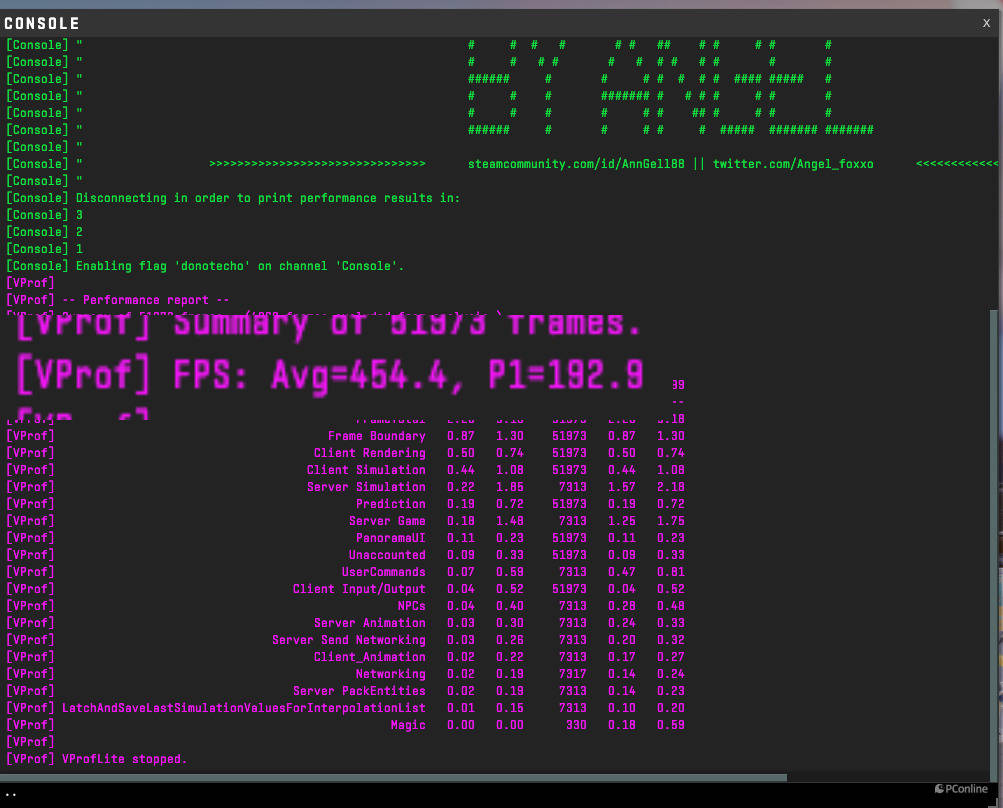1003x808 pixels.
Task: Click the 'Server PackEntities' row label
Action: (359, 691)
